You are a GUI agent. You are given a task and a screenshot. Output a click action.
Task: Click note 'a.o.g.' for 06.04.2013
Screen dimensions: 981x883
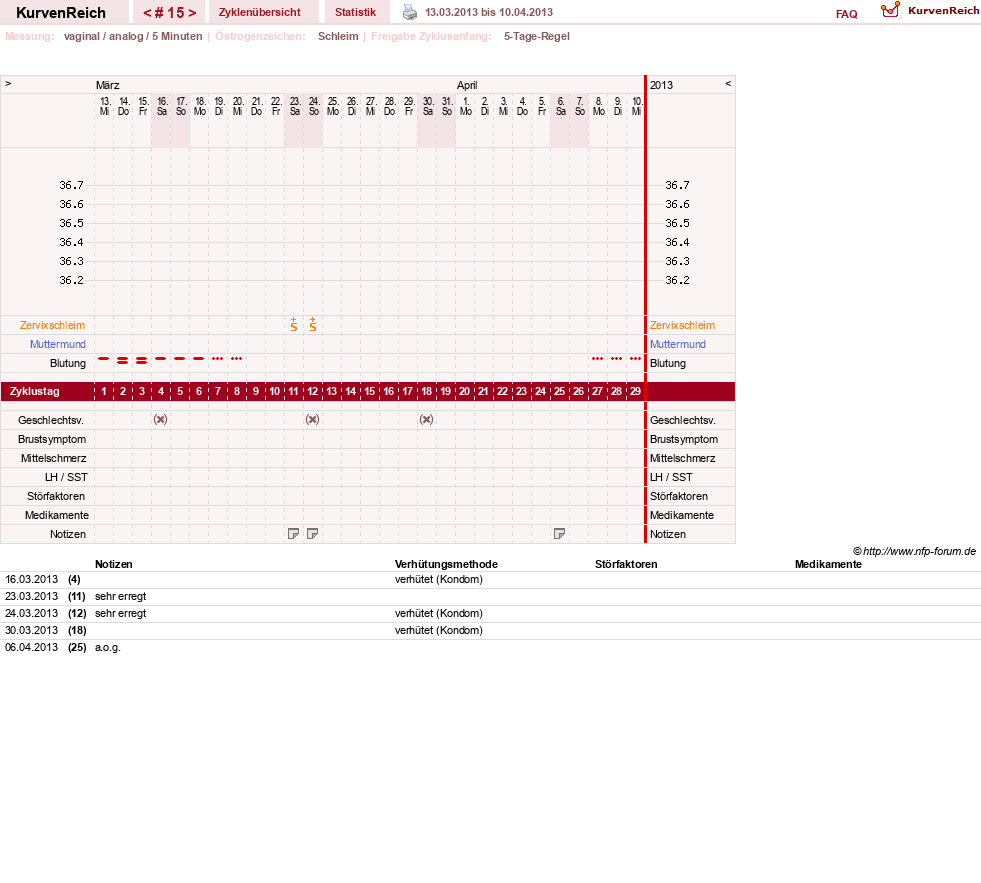tap(108, 647)
